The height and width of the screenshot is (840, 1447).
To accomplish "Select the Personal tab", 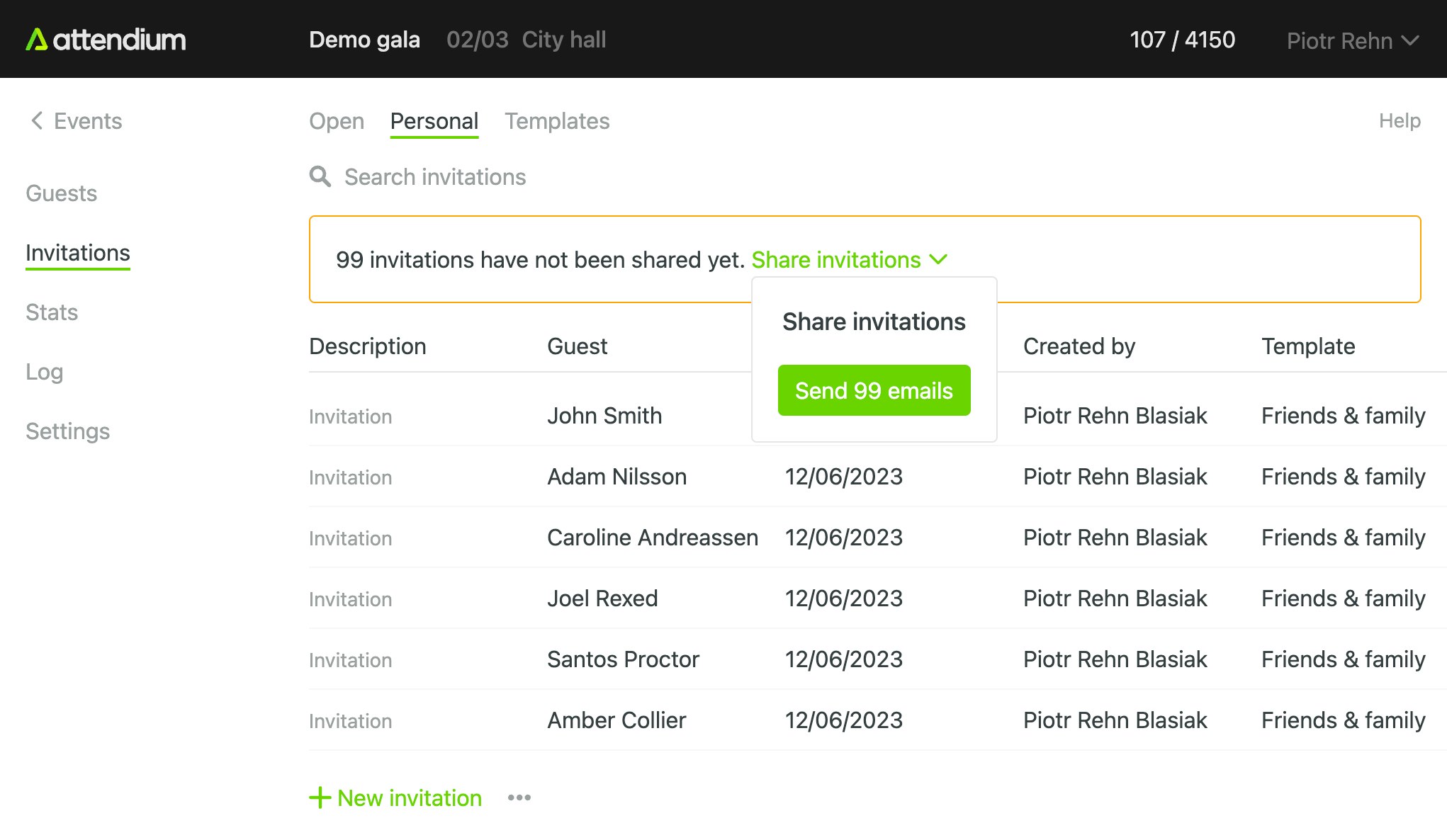I will click(x=434, y=121).
